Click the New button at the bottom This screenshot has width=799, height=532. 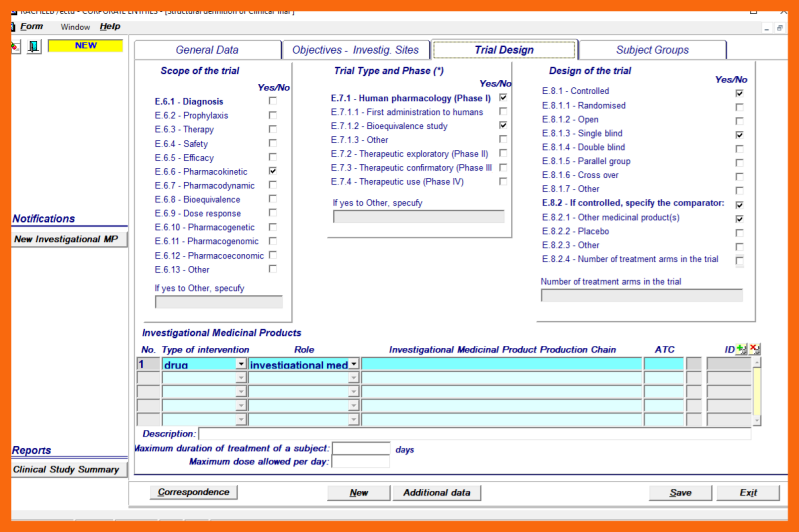click(359, 493)
